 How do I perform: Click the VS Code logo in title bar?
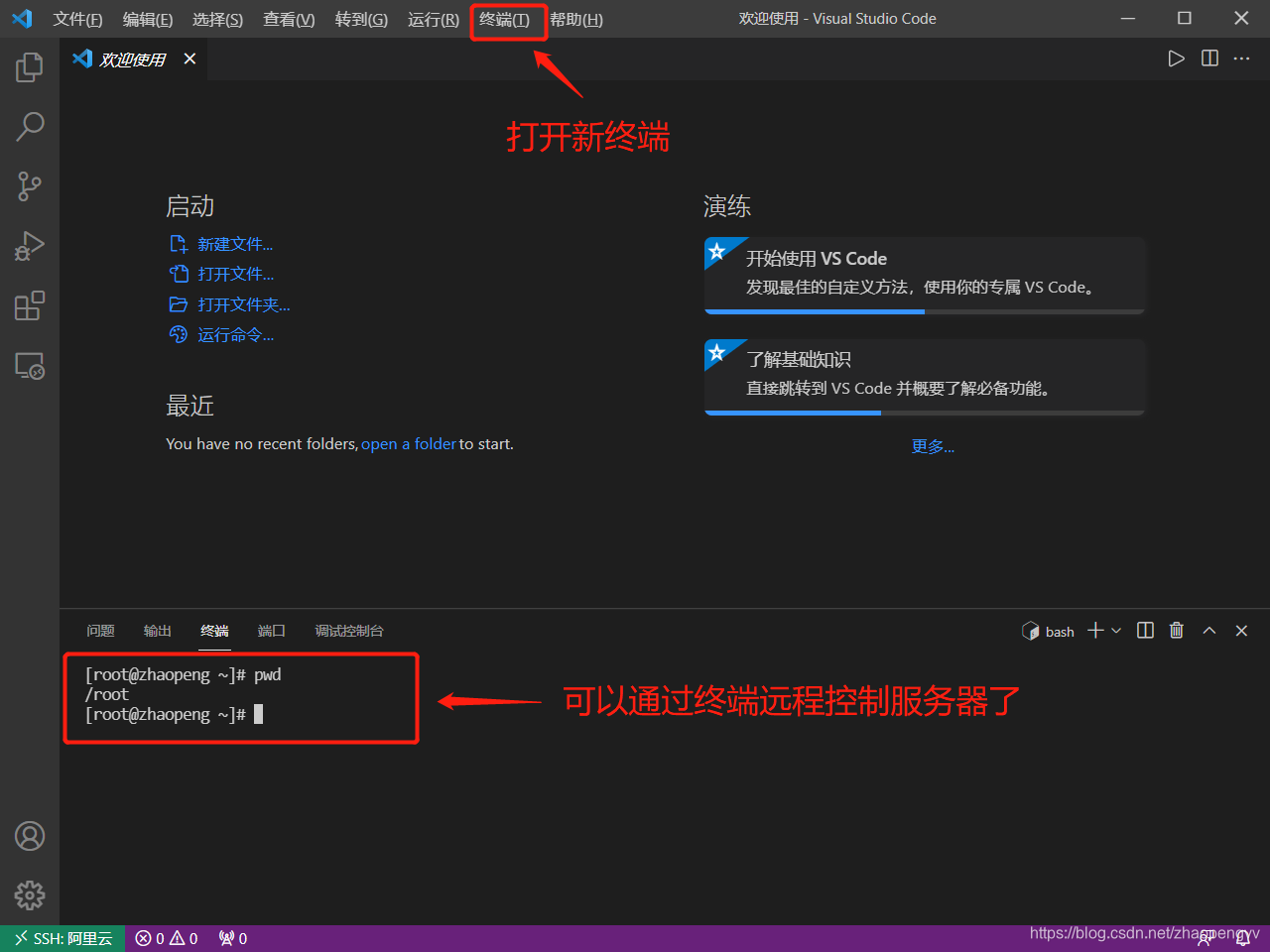point(22,19)
